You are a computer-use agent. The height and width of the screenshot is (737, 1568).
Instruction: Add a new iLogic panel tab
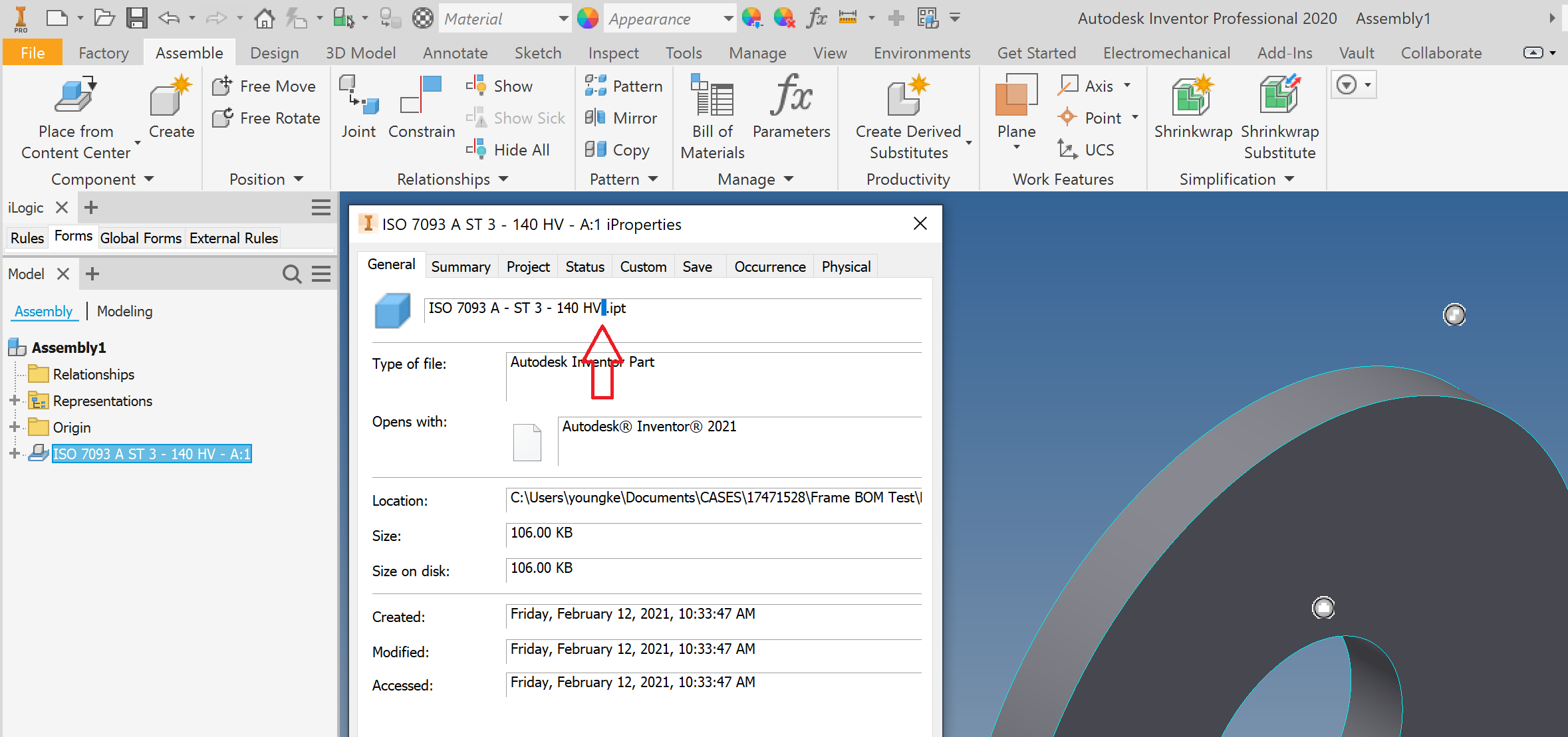coord(91,207)
